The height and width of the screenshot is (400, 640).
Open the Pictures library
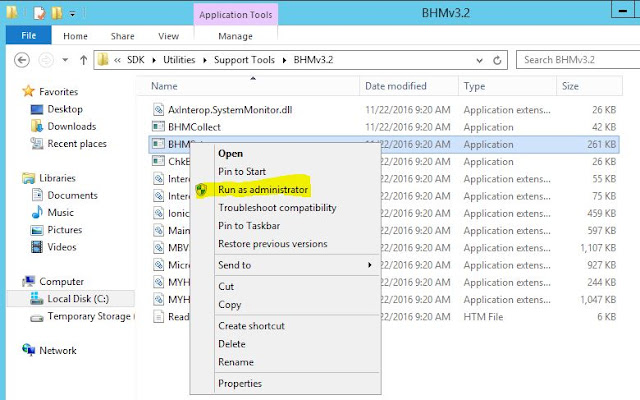64,229
